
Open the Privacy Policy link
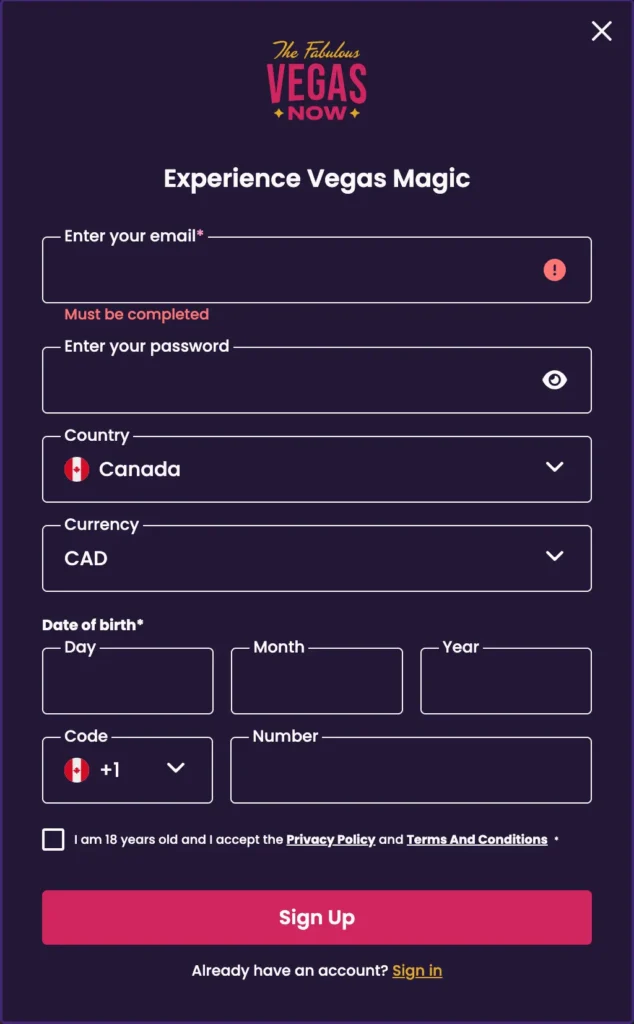tap(330, 840)
